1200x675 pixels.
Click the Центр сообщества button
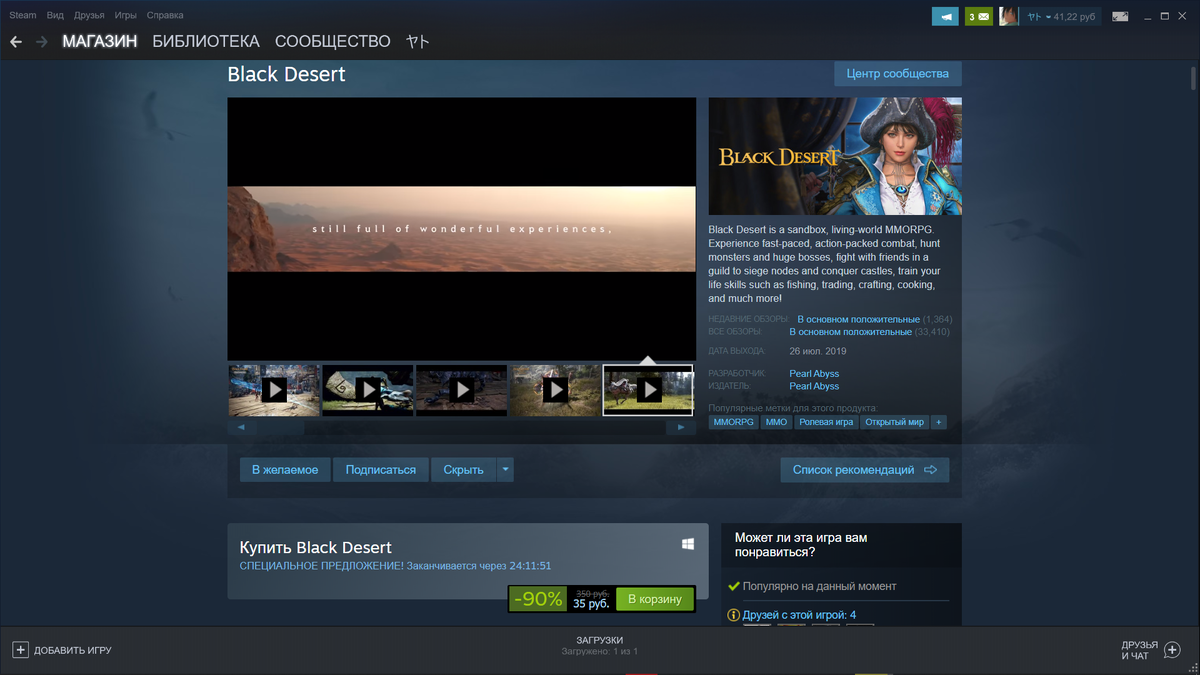[897, 74]
